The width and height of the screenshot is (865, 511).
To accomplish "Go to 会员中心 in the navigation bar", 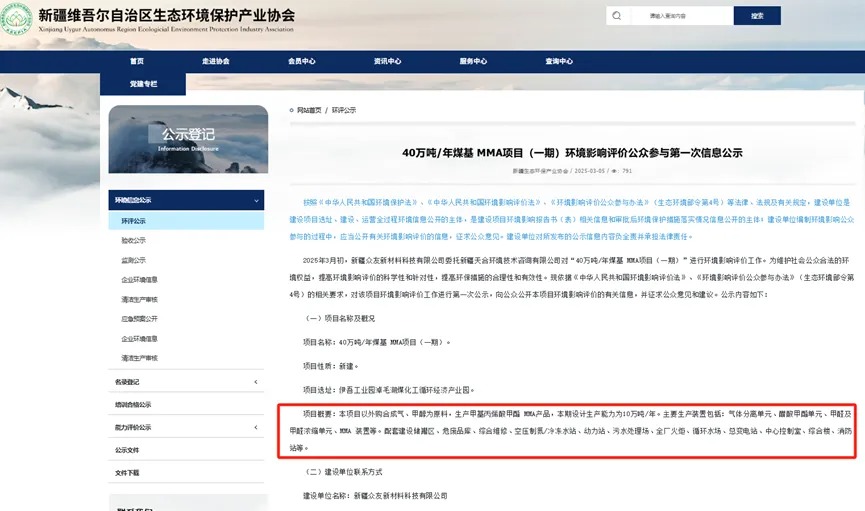I will (x=301, y=61).
